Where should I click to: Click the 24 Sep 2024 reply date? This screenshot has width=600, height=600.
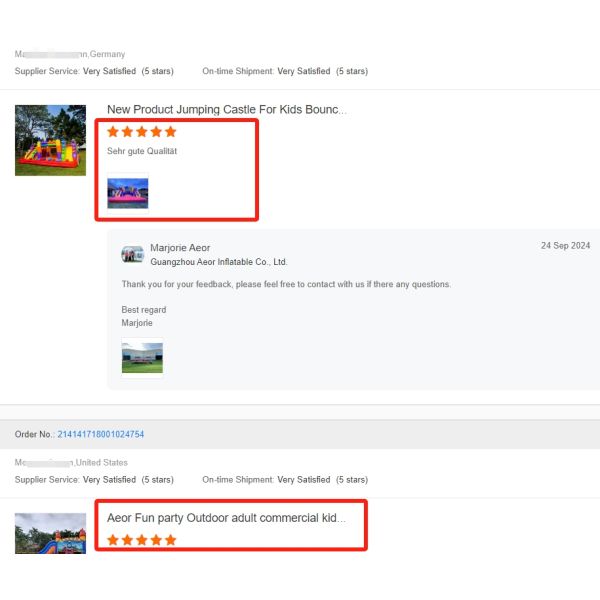coord(566,246)
